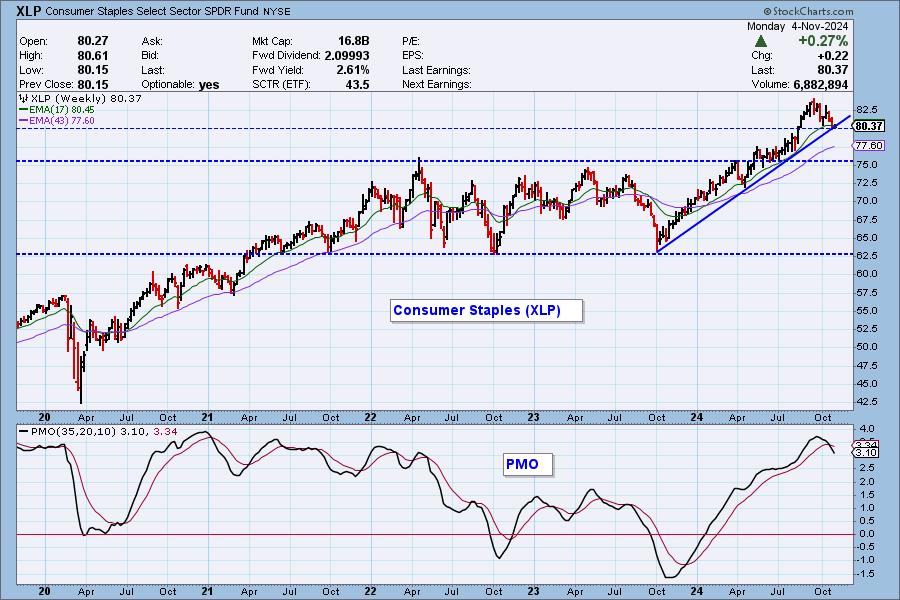The image size is (900, 600).
Task: Click the 77.60 EMA axis tag
Action: 868,145
